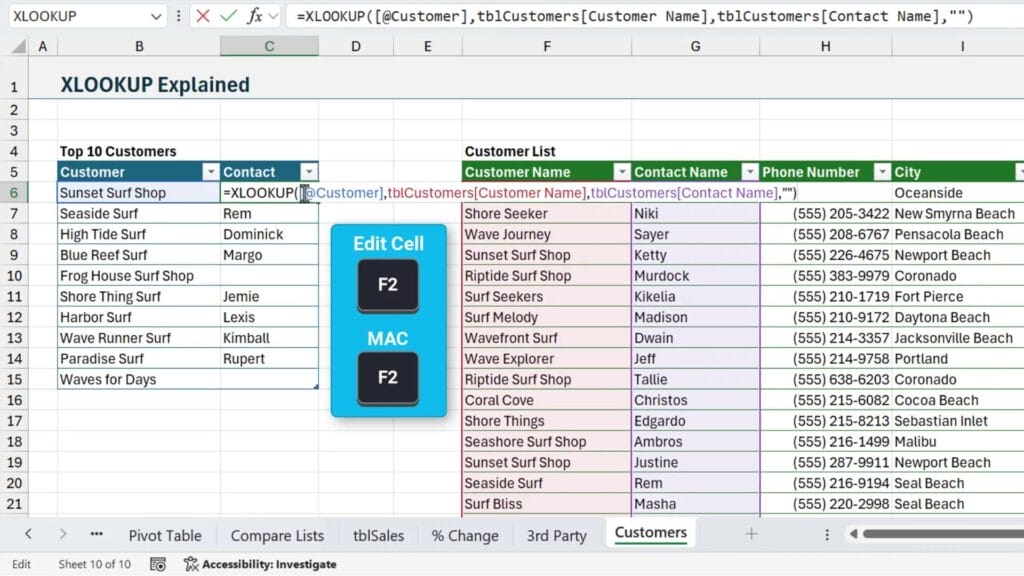This screenshot has height=576, width=1024.
Task: Click the horizontal scrollbar left arrow
Action: click(x=854, y=534)
